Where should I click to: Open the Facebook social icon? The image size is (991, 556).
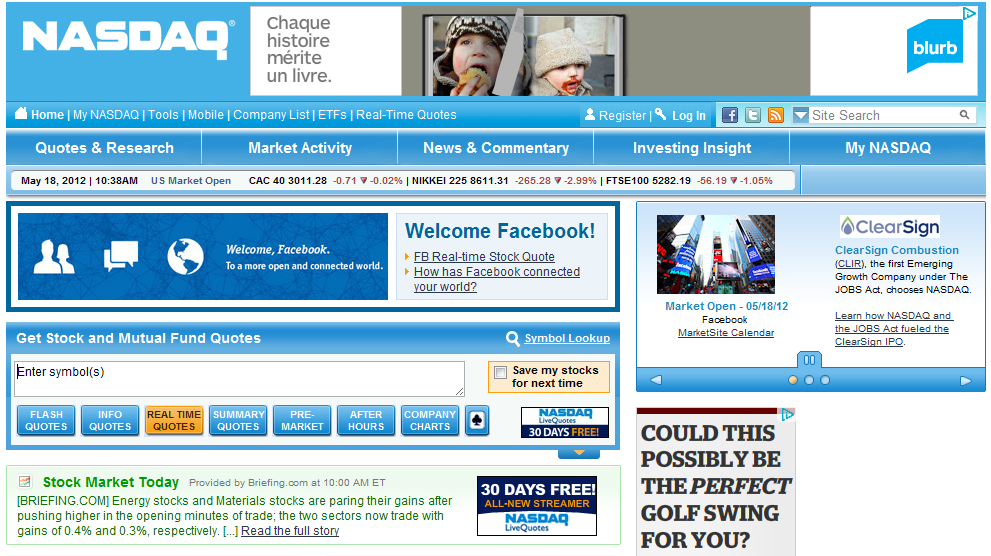click(730, 115)
